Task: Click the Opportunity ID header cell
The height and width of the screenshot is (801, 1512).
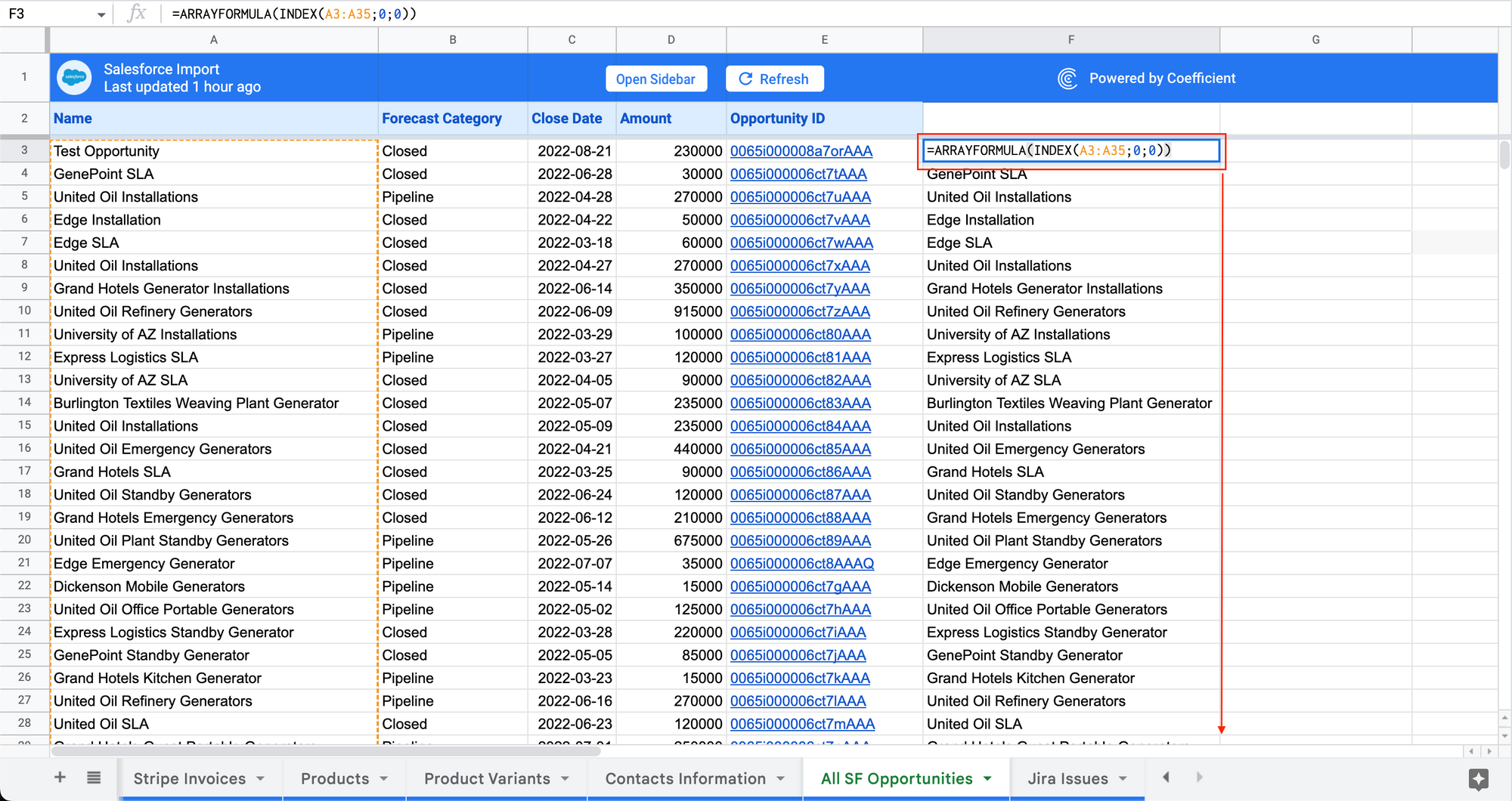Action: (x=824, y=119)
